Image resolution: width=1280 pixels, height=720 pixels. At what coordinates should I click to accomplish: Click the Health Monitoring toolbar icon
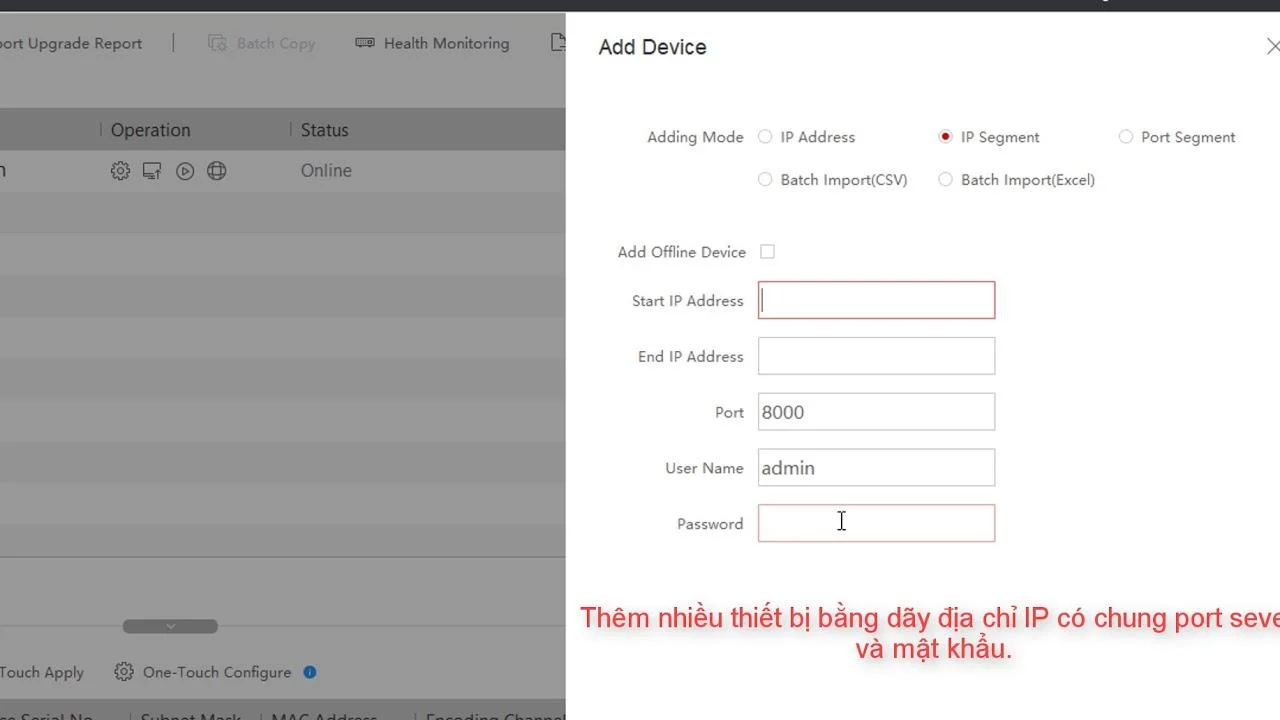point(365,43)
